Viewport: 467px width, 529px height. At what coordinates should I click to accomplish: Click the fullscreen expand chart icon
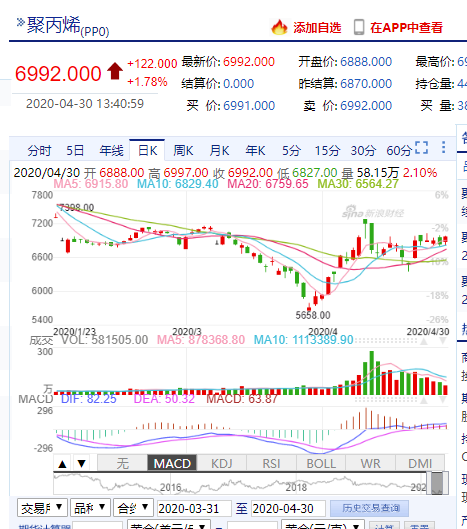point(421,147)
